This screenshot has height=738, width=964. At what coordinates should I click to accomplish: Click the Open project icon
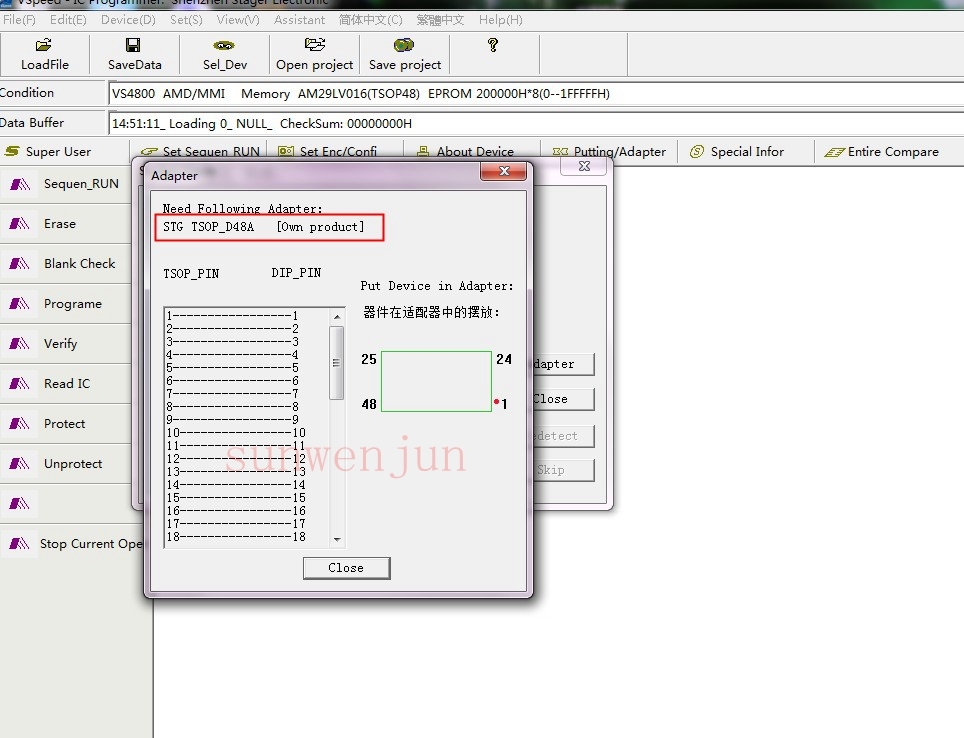314,46
